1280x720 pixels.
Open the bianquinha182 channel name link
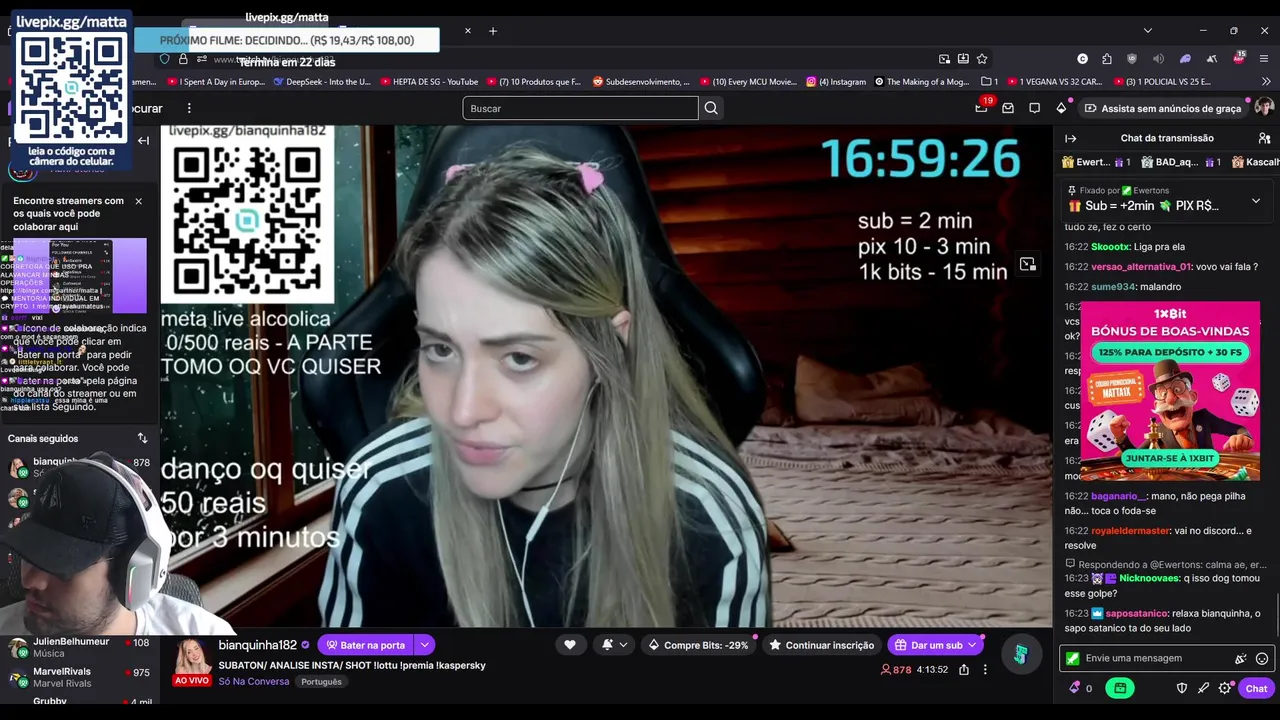click(x=258, y=645)
